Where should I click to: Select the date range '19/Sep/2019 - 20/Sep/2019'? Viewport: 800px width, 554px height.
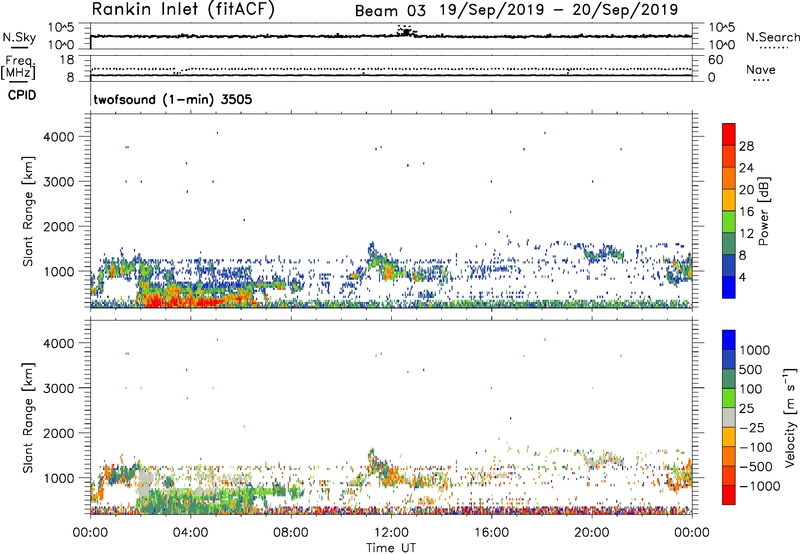559,10
